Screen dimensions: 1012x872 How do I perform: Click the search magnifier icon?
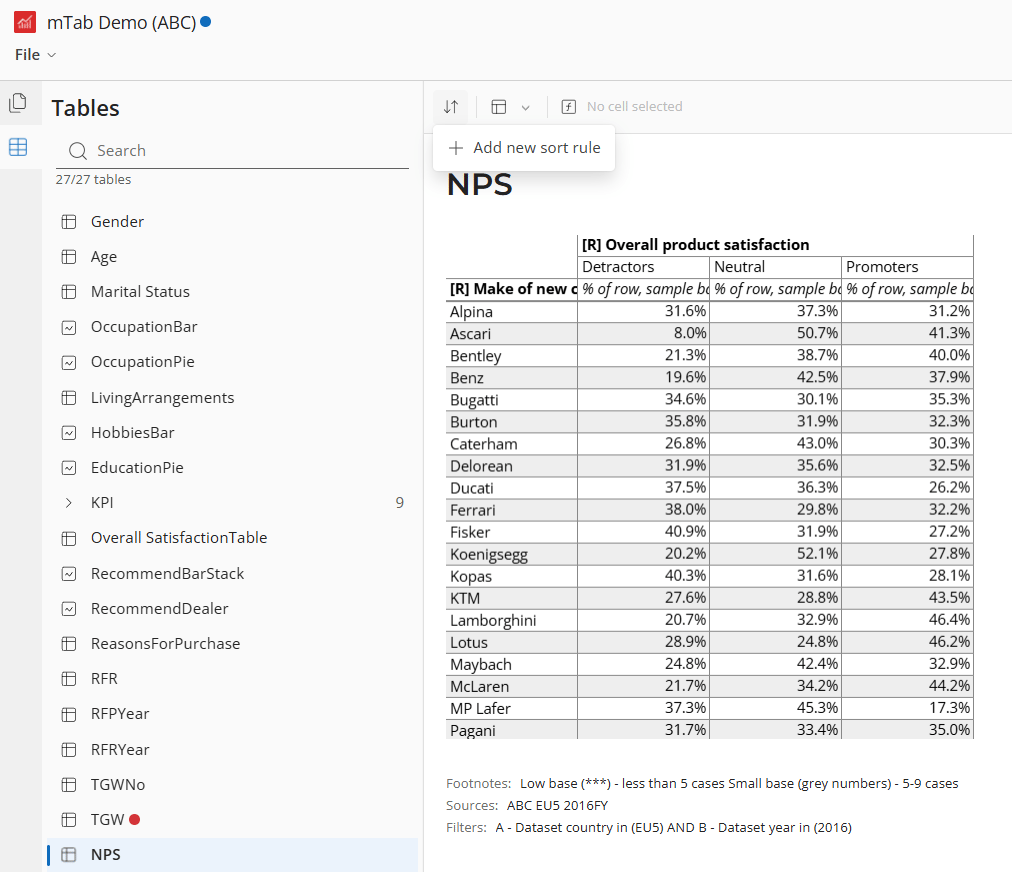[x=77, y=151]
